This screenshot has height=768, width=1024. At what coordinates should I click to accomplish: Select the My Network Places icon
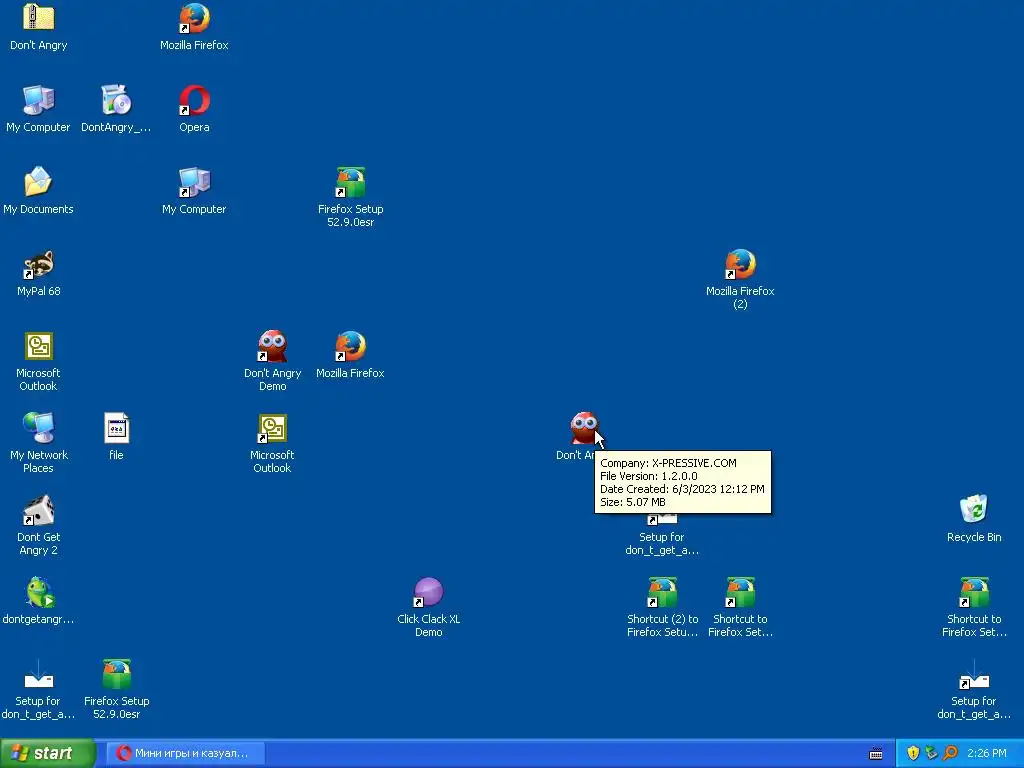click(x=39, y=428)
